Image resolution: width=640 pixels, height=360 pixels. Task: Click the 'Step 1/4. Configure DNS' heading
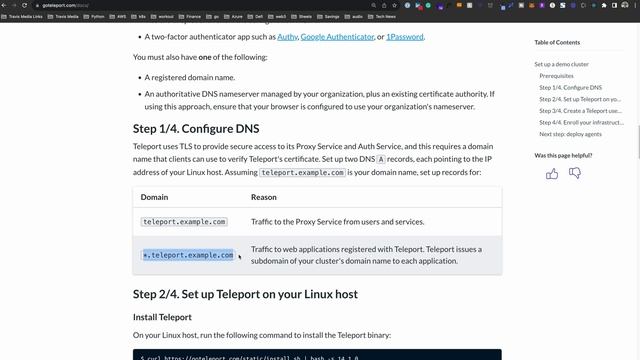click(x=196, y=129)
